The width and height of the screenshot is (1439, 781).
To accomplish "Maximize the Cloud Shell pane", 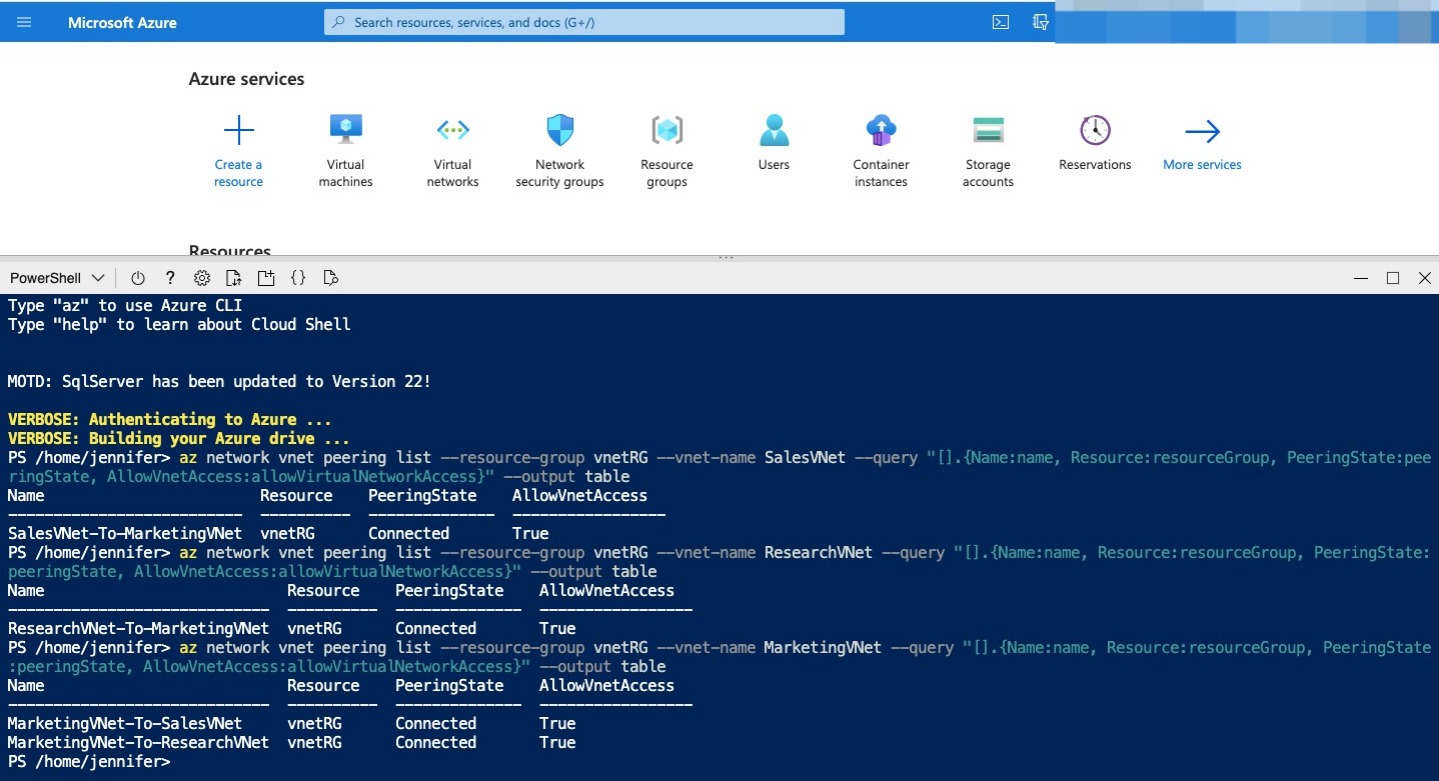I will [1393, 279].
